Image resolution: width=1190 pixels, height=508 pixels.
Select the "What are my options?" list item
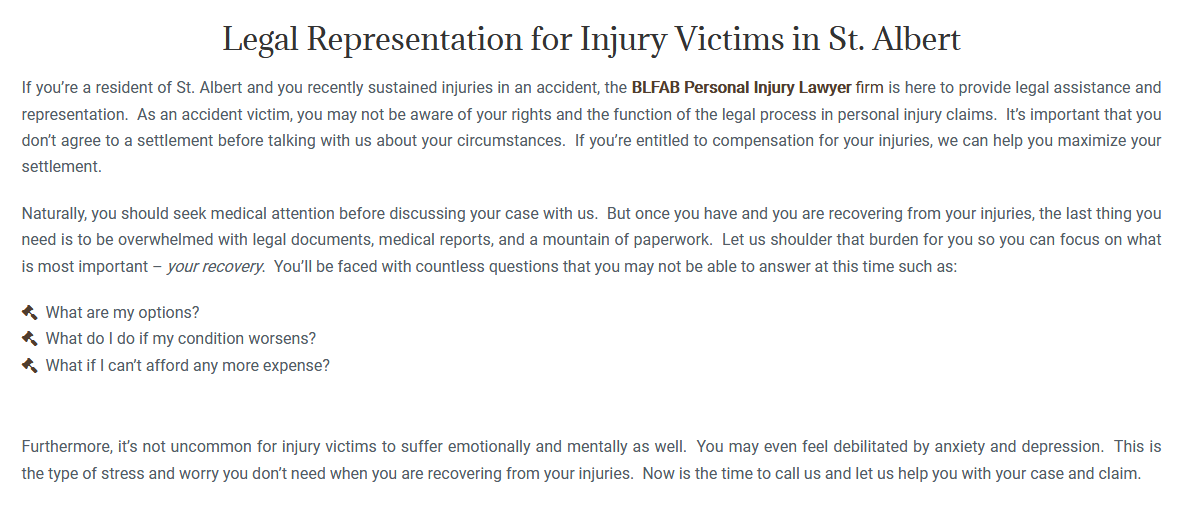pyautogui.click(x=122, y=312)
